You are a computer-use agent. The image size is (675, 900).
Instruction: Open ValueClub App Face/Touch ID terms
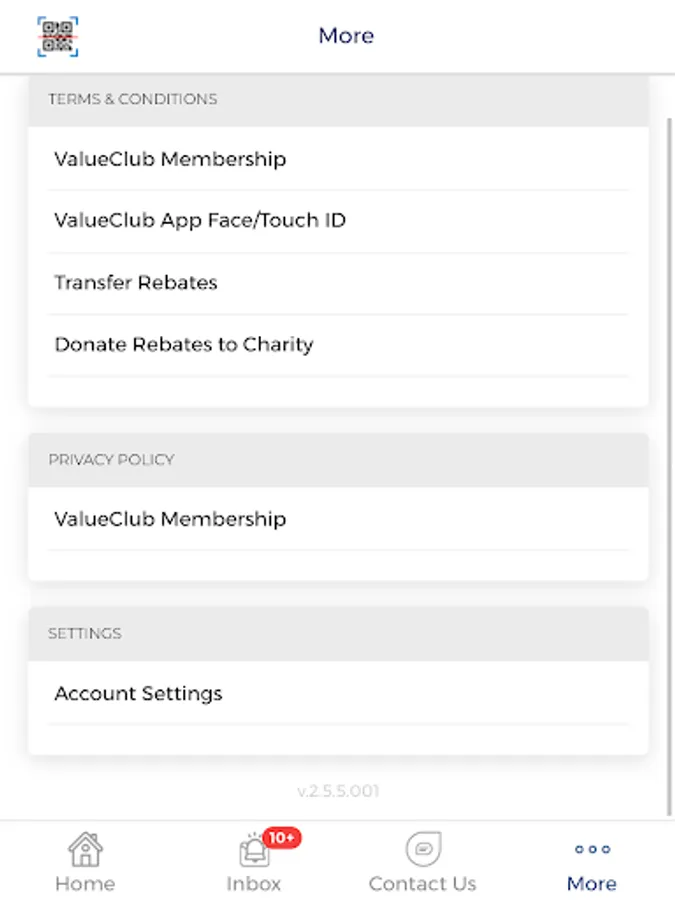200,221
